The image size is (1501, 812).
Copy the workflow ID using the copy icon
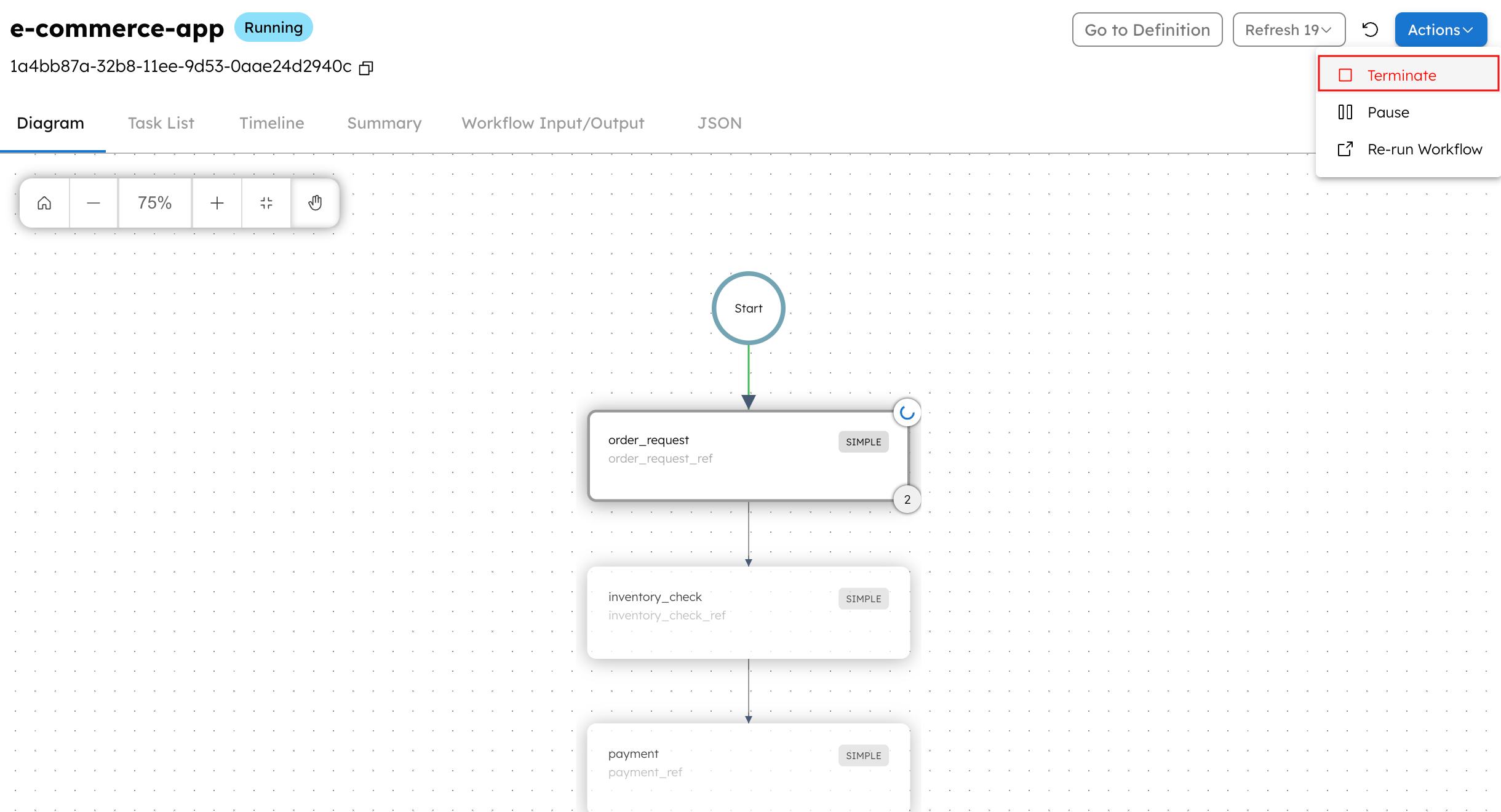pos(366,68)
